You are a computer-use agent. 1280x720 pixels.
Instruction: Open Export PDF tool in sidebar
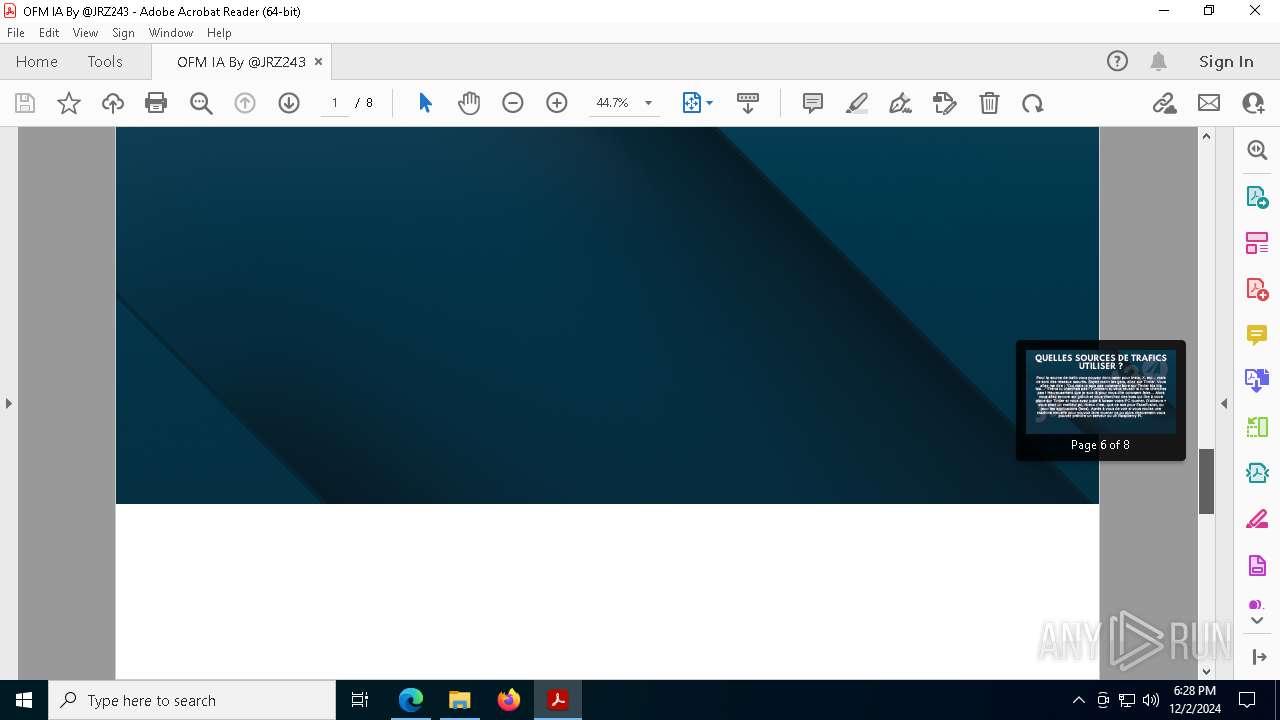click(x=1257, y=196)
